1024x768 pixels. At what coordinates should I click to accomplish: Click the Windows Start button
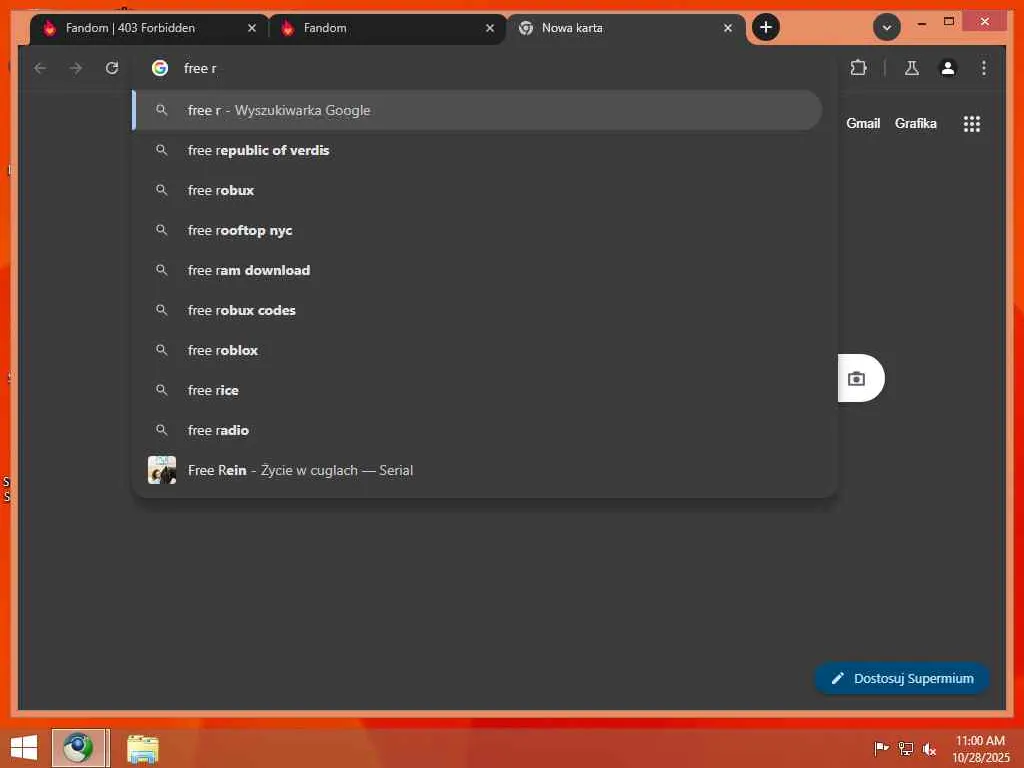click(24, 748)
